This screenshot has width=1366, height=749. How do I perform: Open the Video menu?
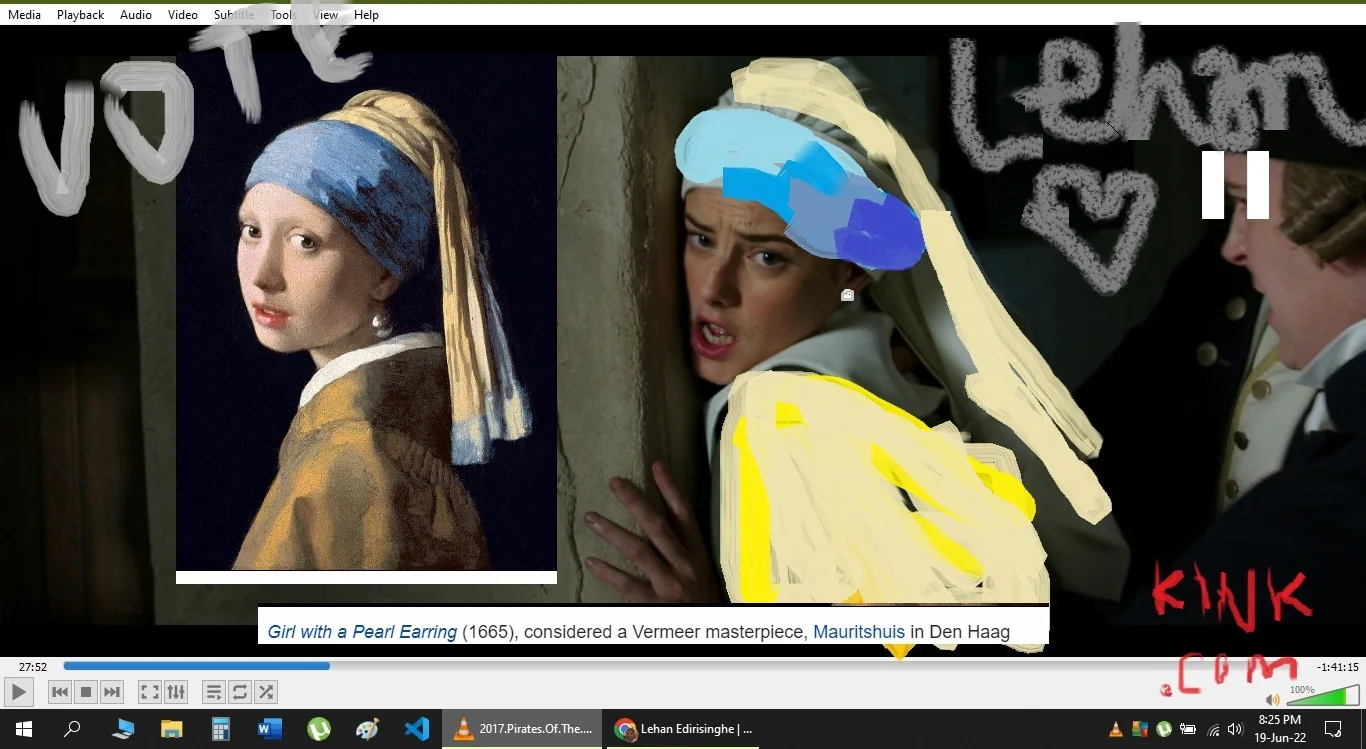[183, 15]
